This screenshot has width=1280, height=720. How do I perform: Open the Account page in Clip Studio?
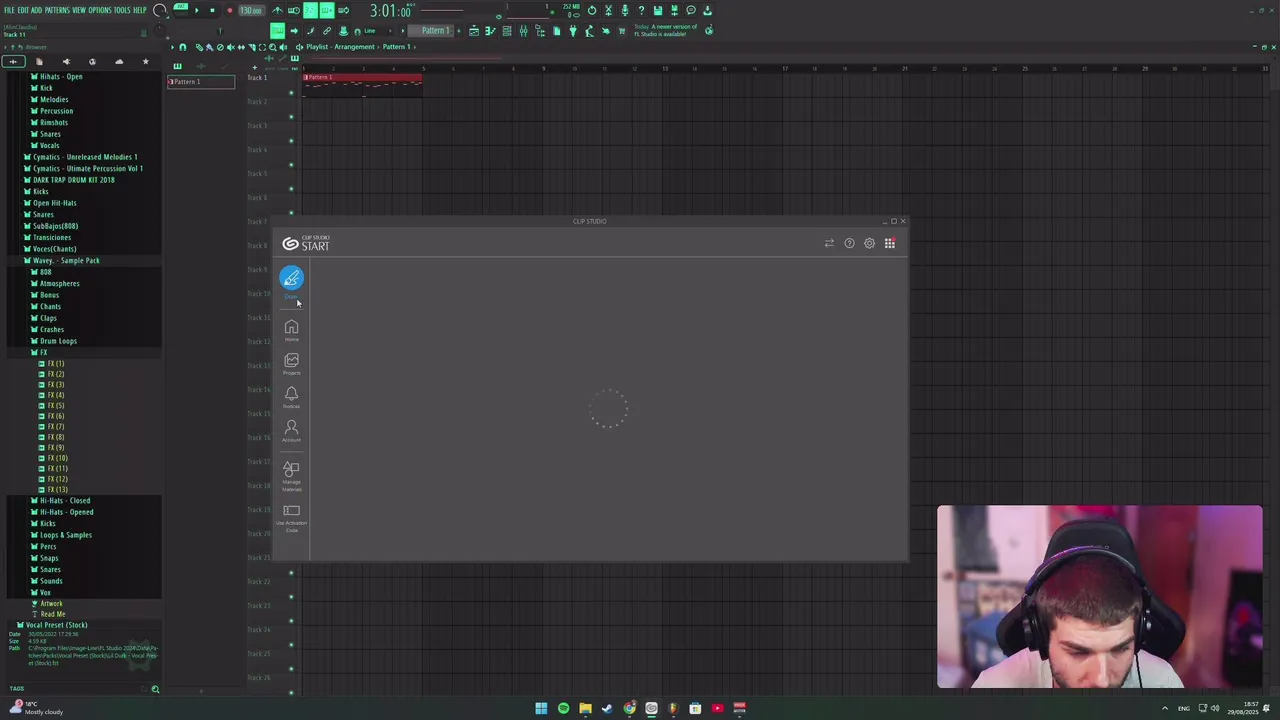[291, 430]
